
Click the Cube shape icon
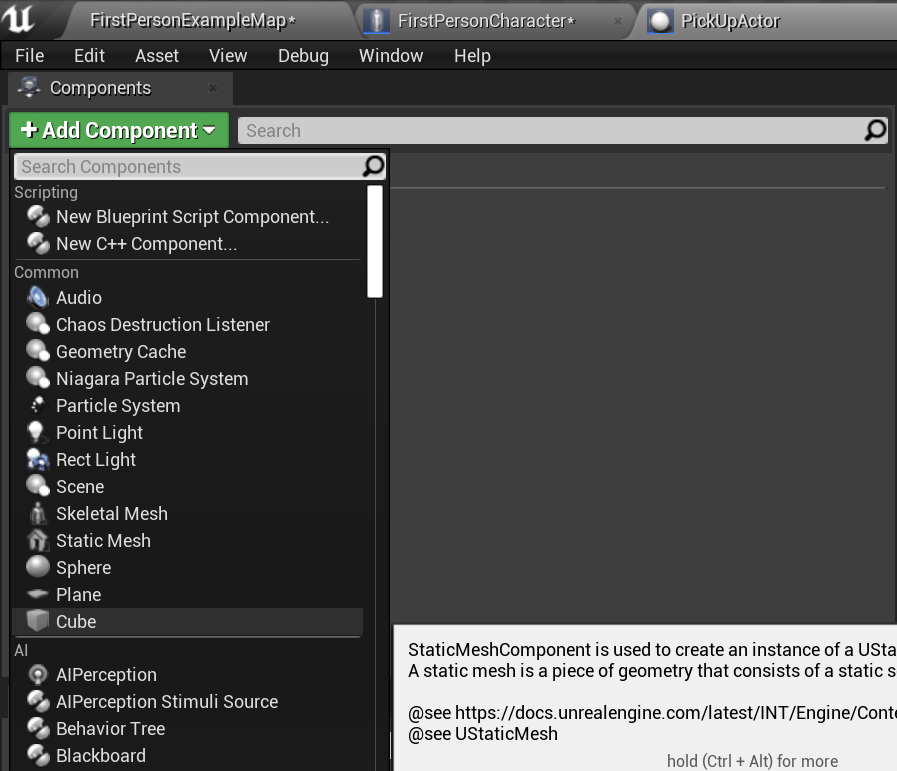(x=38, y=621)
